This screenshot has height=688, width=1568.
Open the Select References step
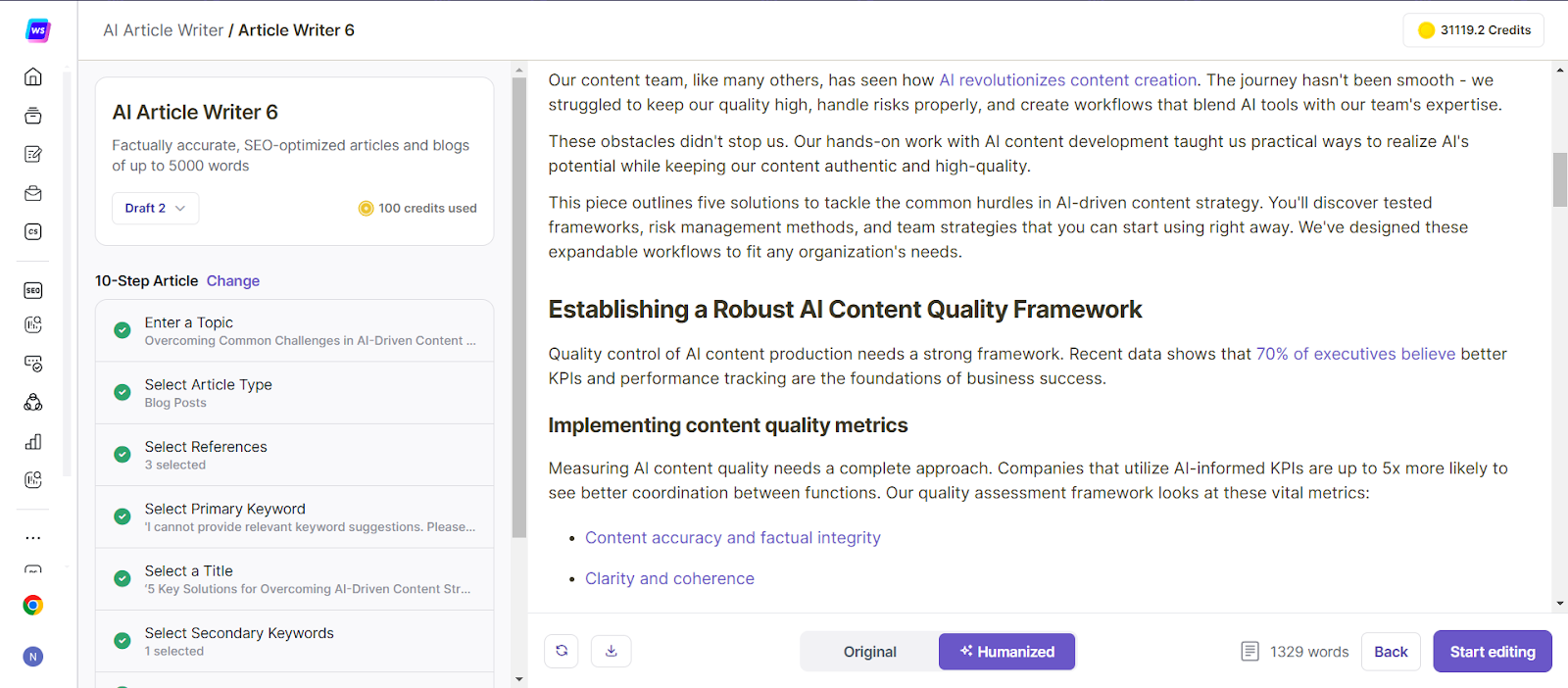[x=294, y=455]
